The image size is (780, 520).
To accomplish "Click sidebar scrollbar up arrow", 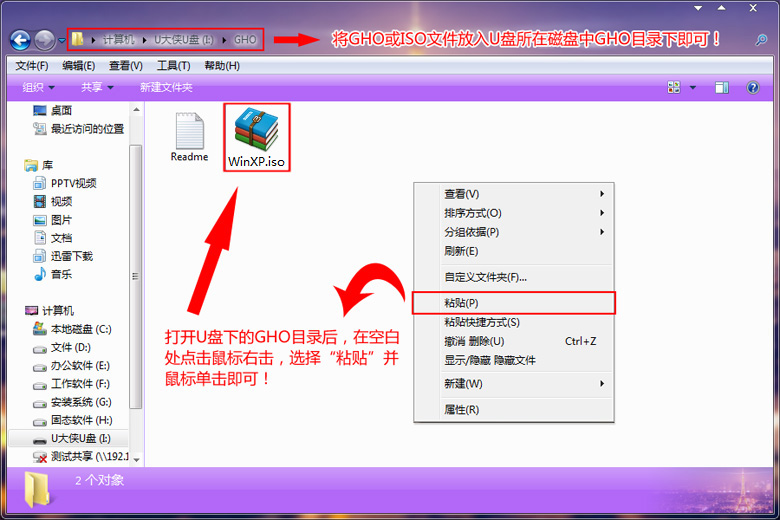I will (136, 109).
